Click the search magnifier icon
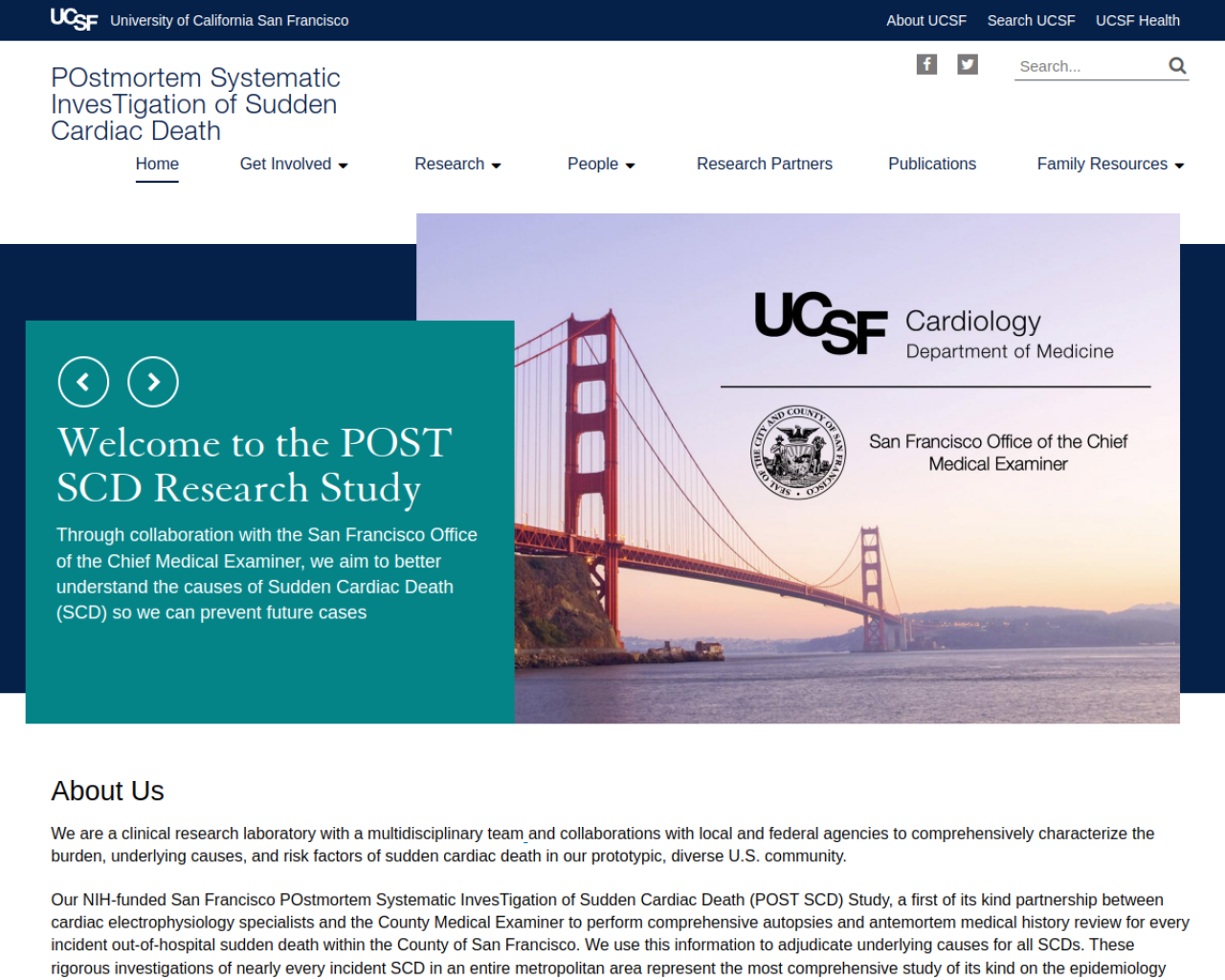1225x980 pixels. (1177, 65)
